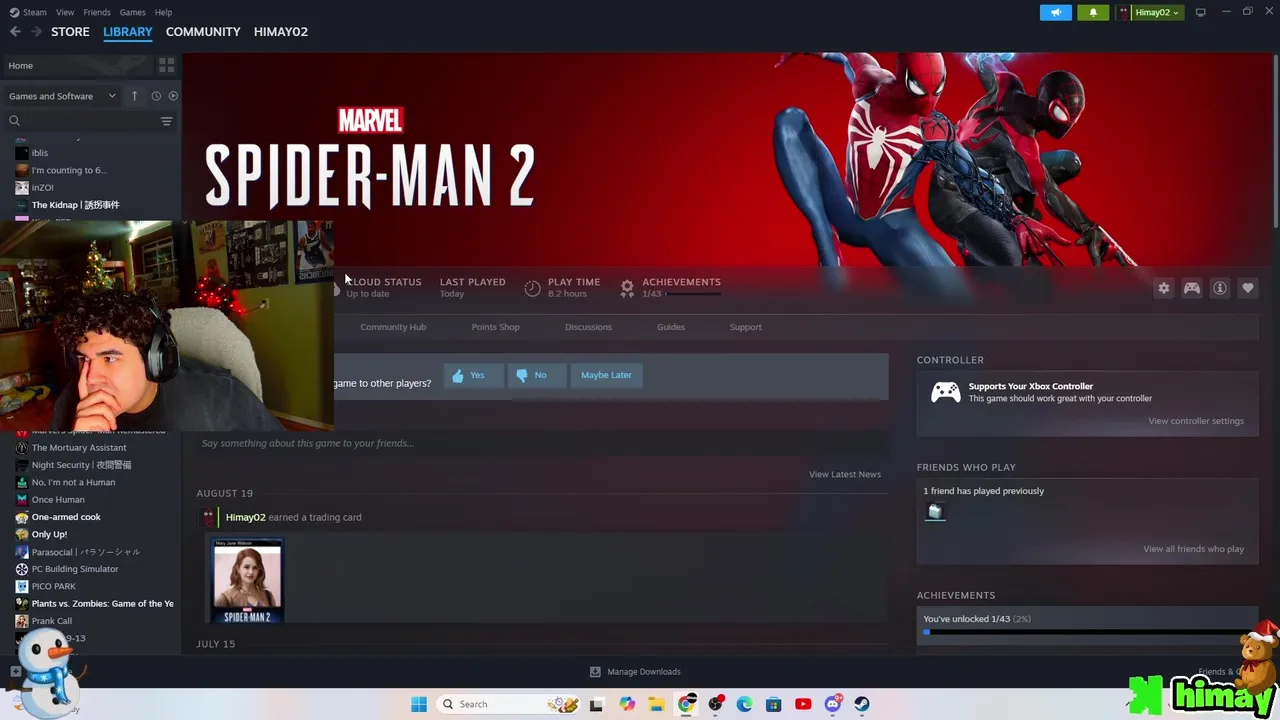The height and width of the screenshot is (720, 1280).
Task: Open the Games menu
Action: [x=132, y=12]
